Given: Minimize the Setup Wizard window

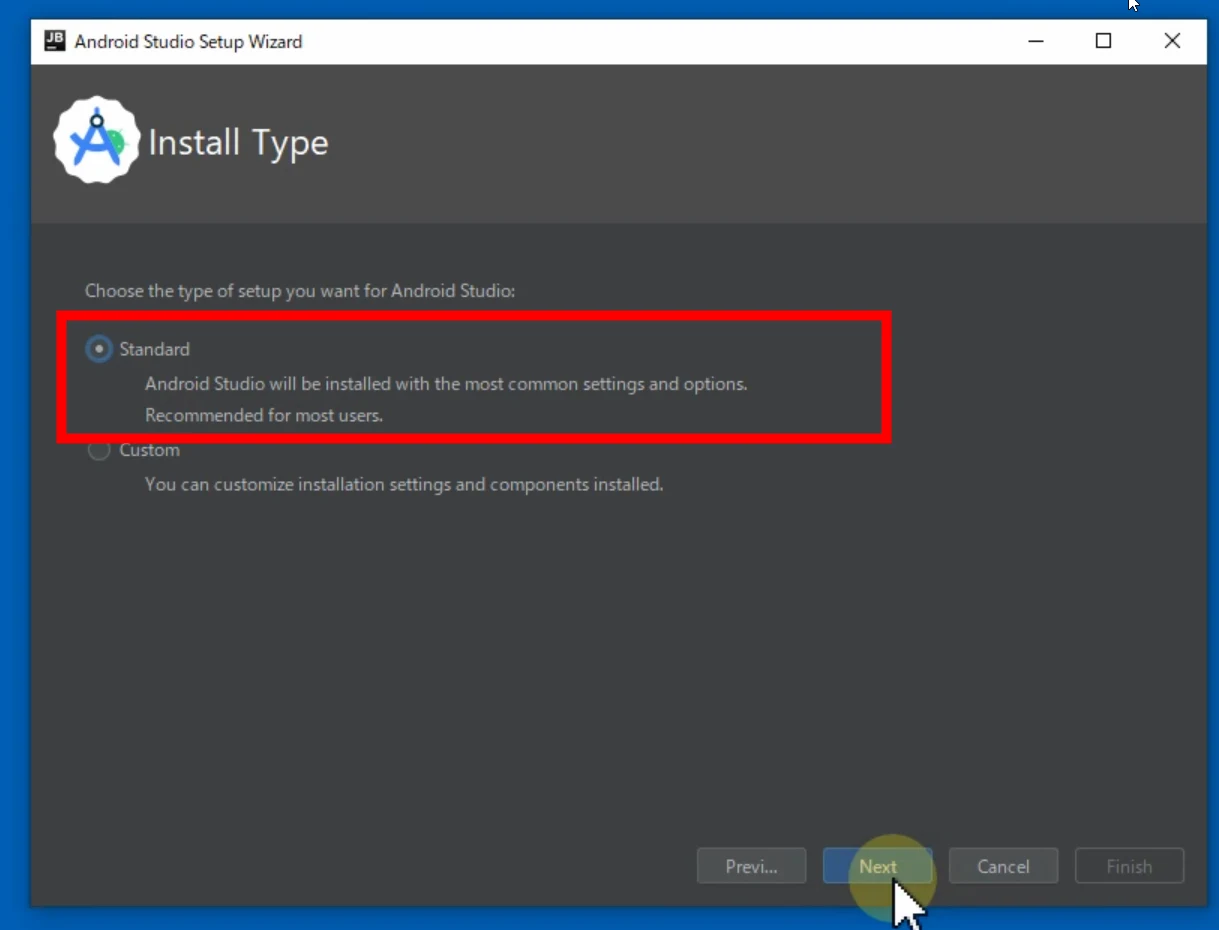Looking at the screenshot, I should (x=1035, y=41).
